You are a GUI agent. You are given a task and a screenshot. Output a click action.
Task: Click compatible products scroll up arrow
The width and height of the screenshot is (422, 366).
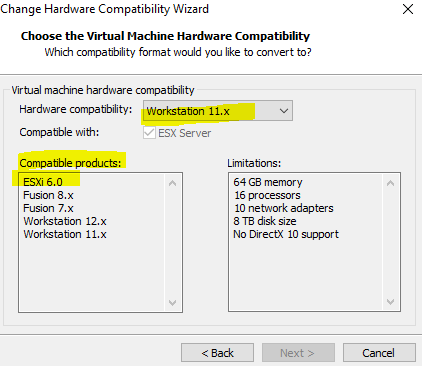pyautogui.click(x=173, y=183)
